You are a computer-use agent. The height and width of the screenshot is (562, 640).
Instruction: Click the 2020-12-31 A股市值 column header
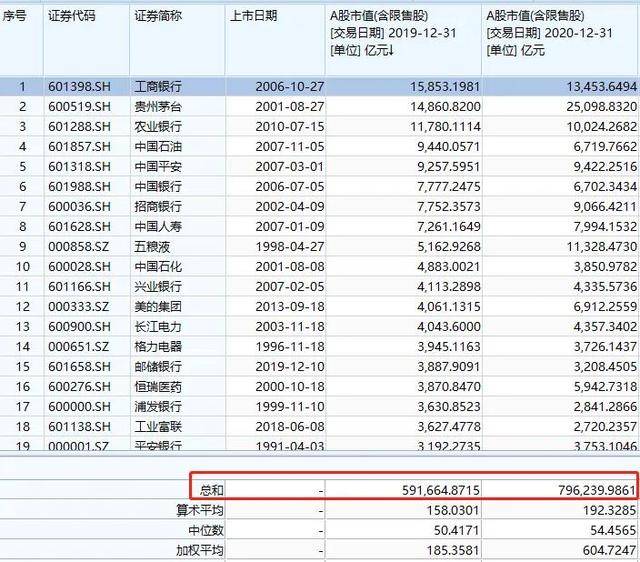point(550,33)
